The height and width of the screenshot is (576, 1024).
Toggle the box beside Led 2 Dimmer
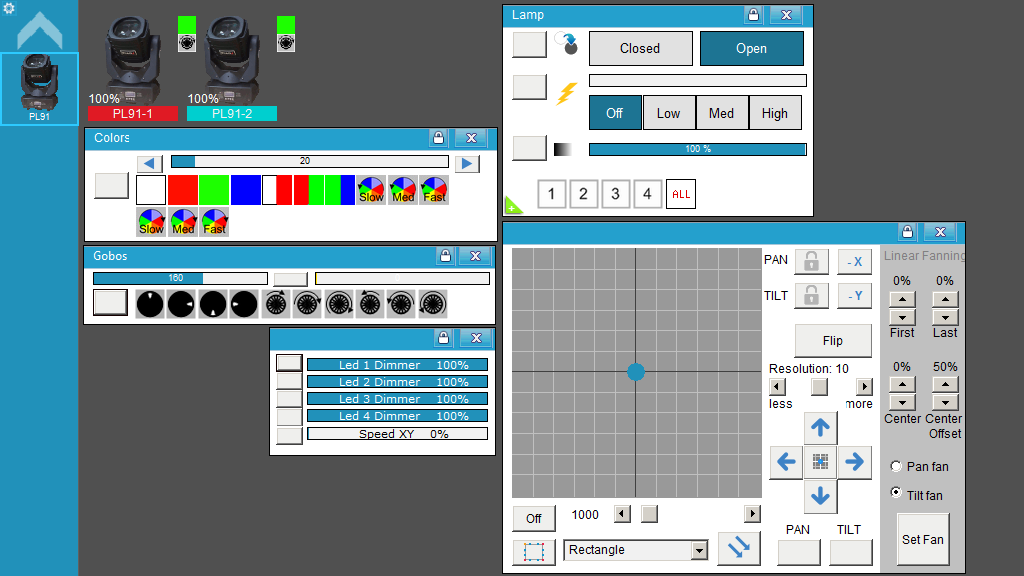(289, 381)
